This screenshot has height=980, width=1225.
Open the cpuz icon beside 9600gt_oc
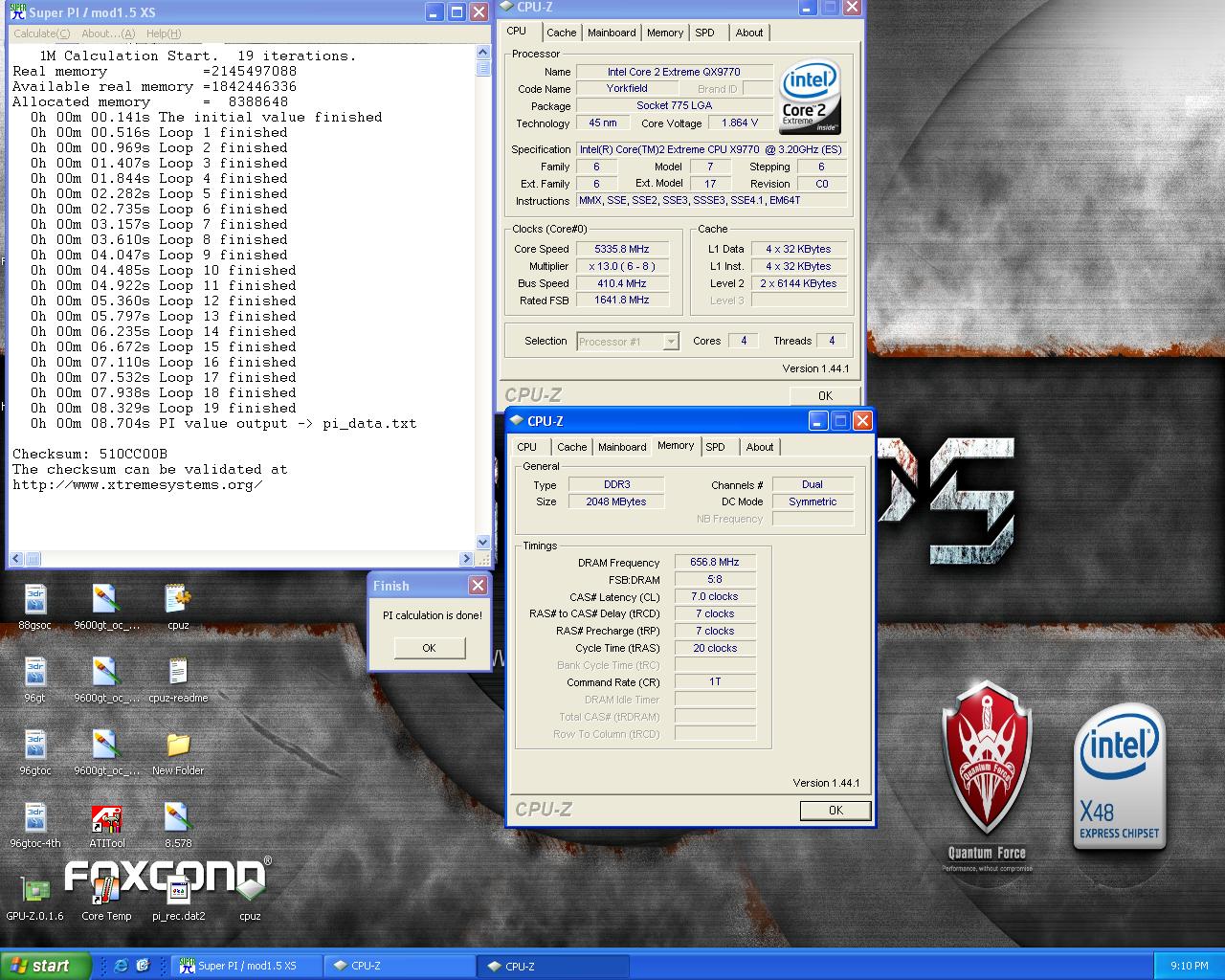(x=178, y=607)
